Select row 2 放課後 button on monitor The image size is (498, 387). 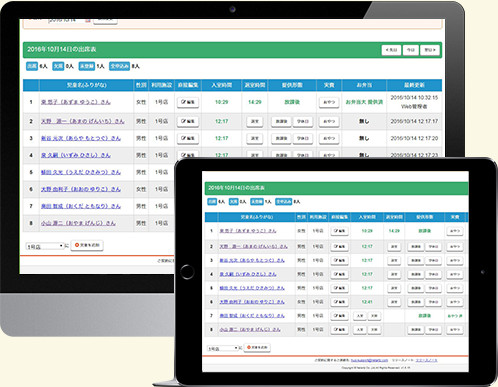281,121
